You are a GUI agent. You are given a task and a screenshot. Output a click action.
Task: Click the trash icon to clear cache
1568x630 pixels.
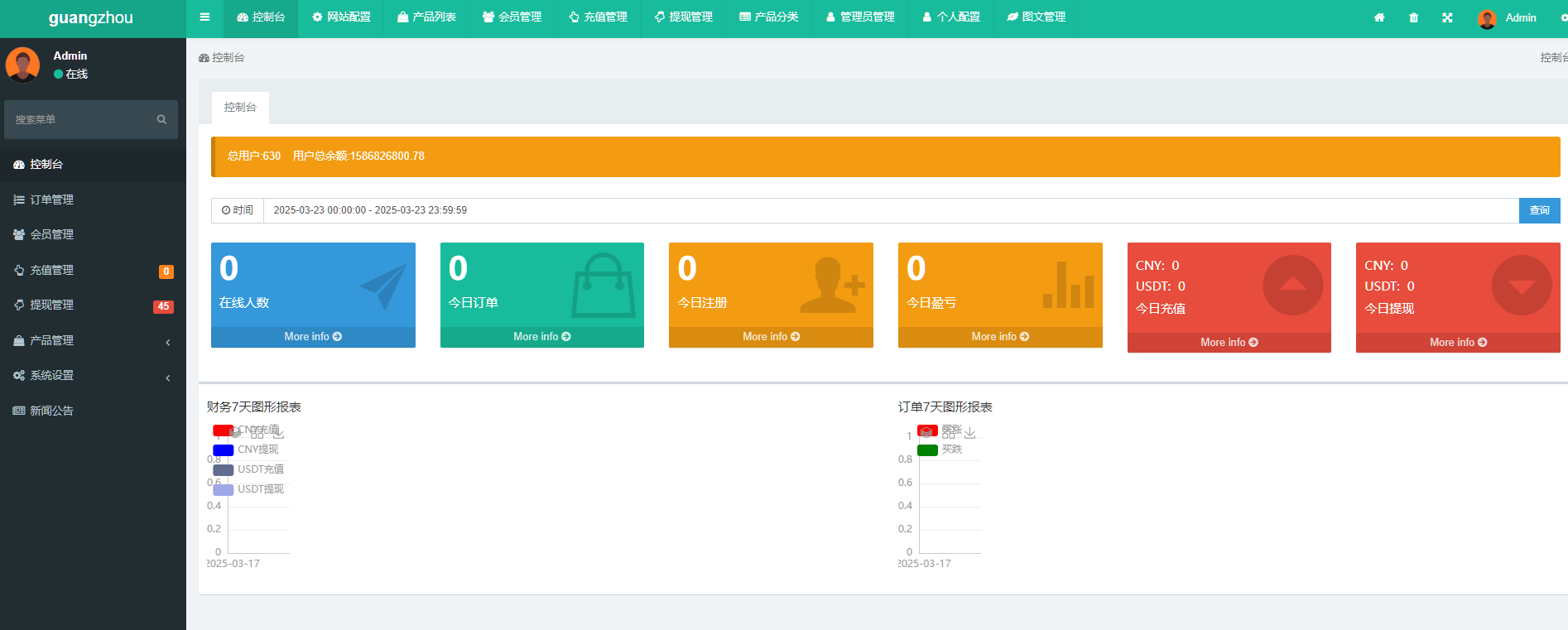tap(1413, 17)
